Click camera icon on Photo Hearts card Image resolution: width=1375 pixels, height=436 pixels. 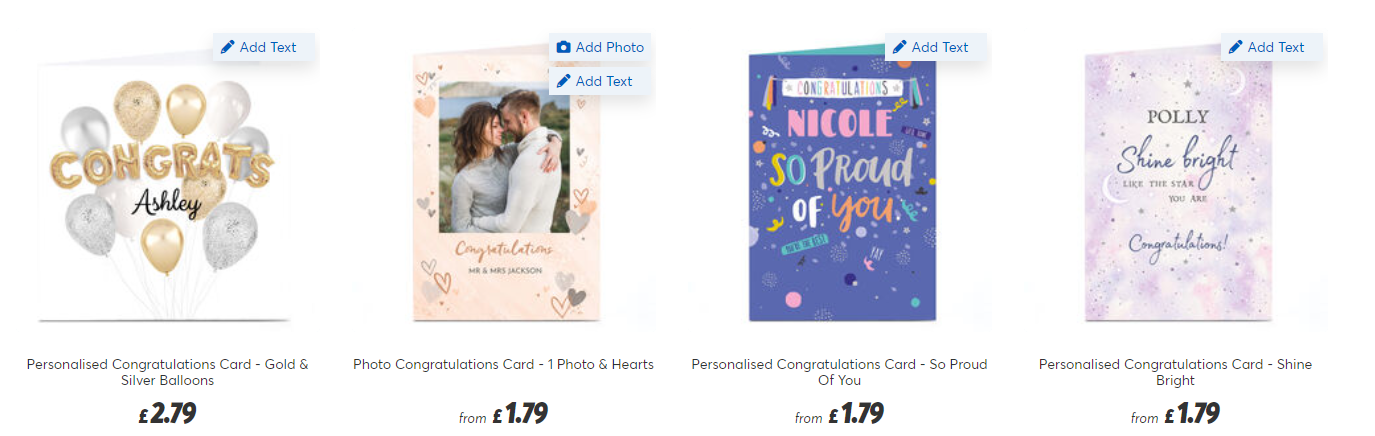point(564,47)
